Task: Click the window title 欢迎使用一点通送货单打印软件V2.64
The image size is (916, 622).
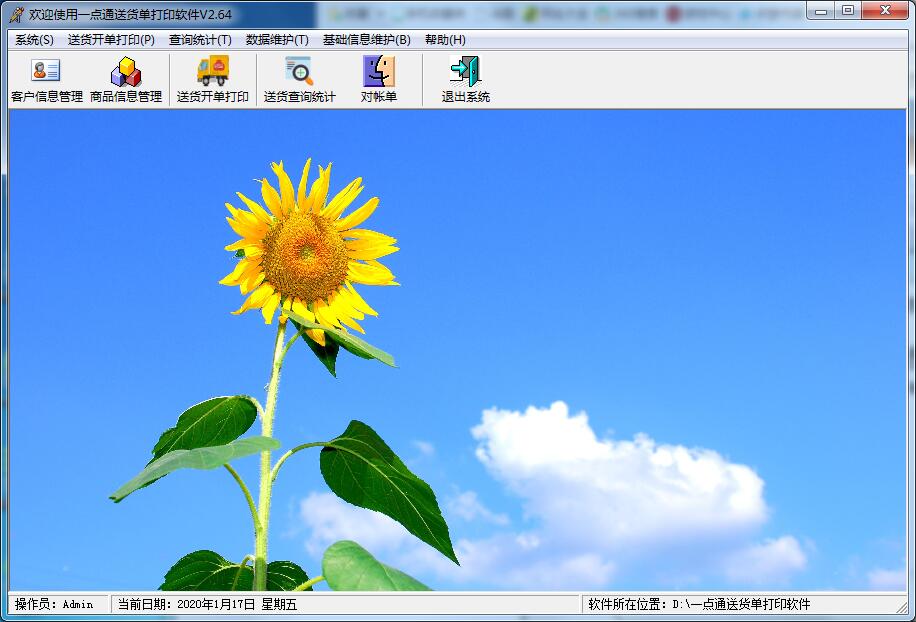Action: pyautogui.click(x=130, y=14)
